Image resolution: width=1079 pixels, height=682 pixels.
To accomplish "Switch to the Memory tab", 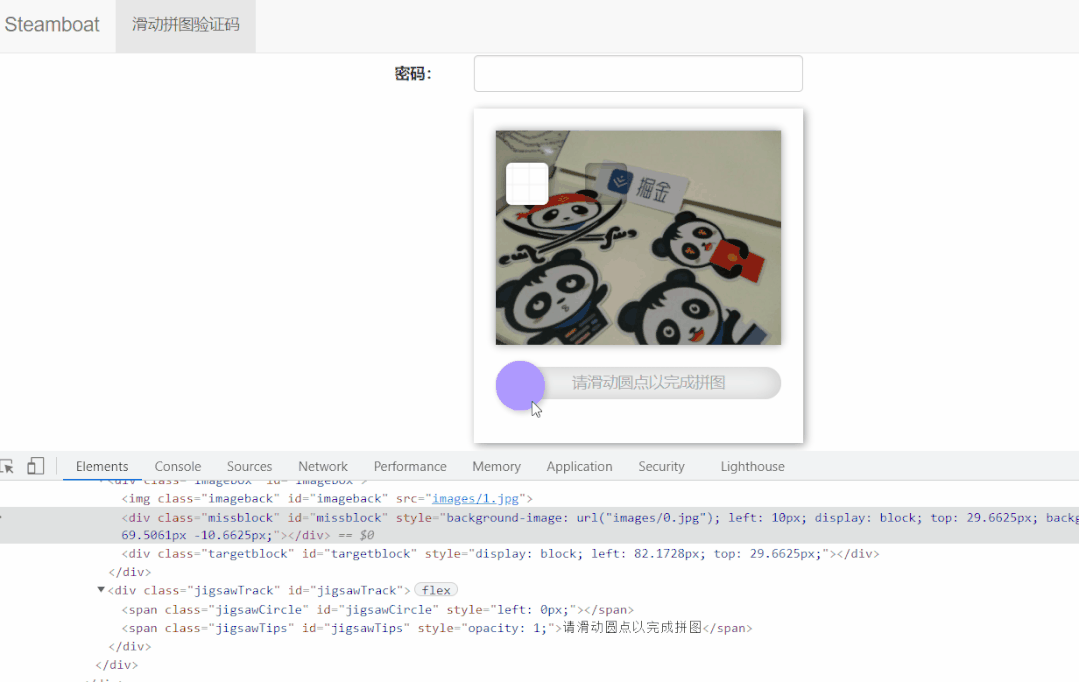I will point(496,467).
